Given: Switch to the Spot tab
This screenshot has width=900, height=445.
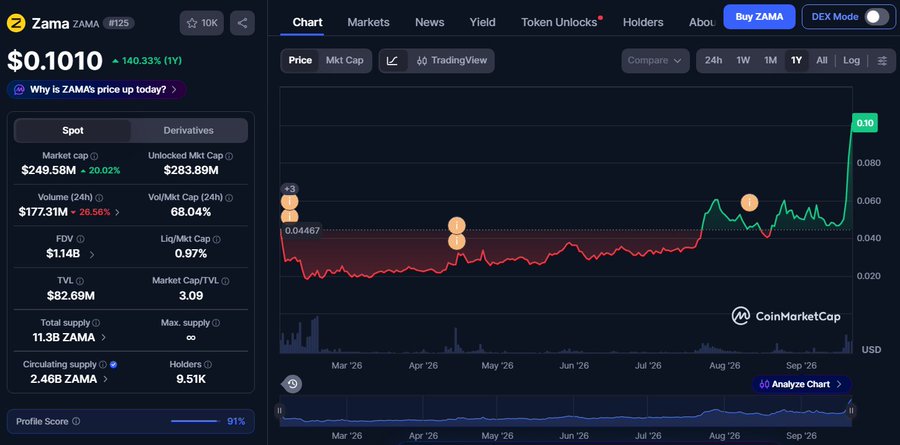Looking at the screenshot, I should pyautogui.click(x=73, y=130).
